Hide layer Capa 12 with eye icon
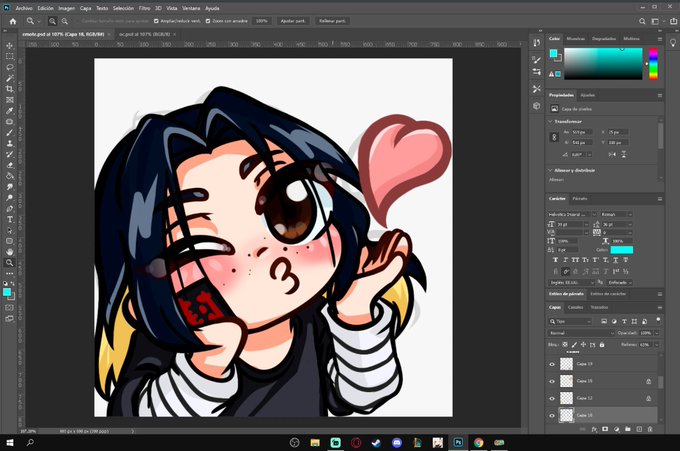Image resolution: width=680 pixels, height=451 pixels. tap(552, 398)
